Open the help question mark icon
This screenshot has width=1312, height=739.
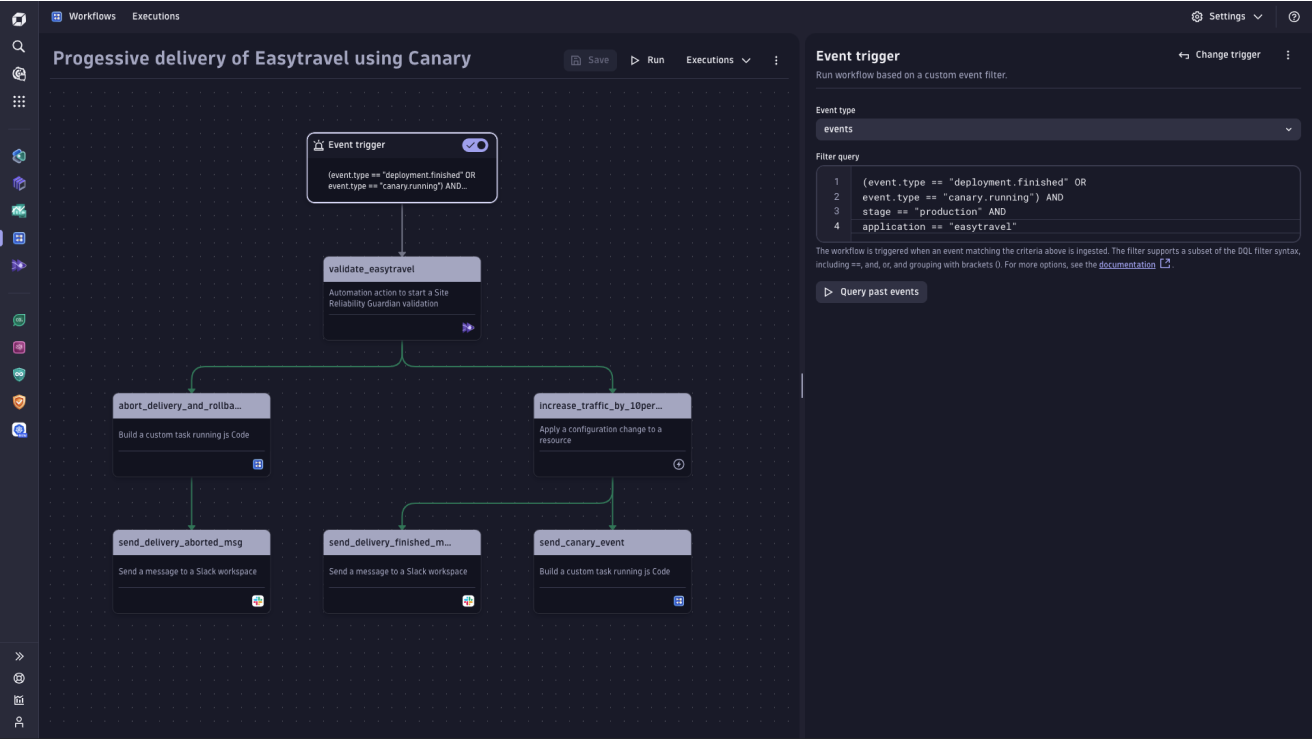(1294, 17)
